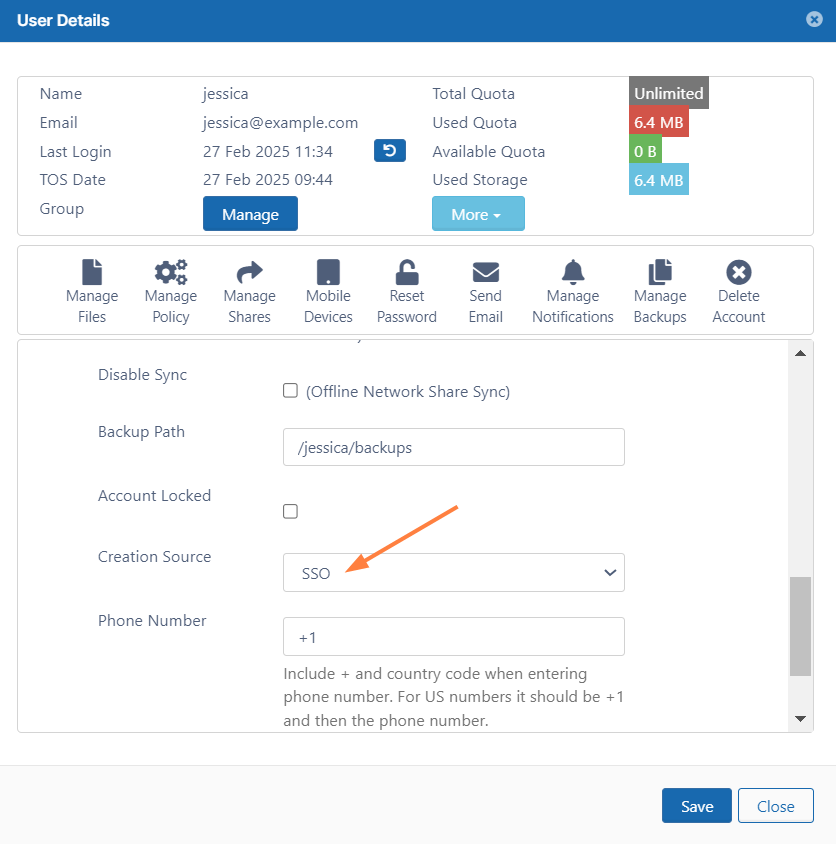Click the Manage Policy gears icon
The image size is (836, 844).
(x=171, y=272)
